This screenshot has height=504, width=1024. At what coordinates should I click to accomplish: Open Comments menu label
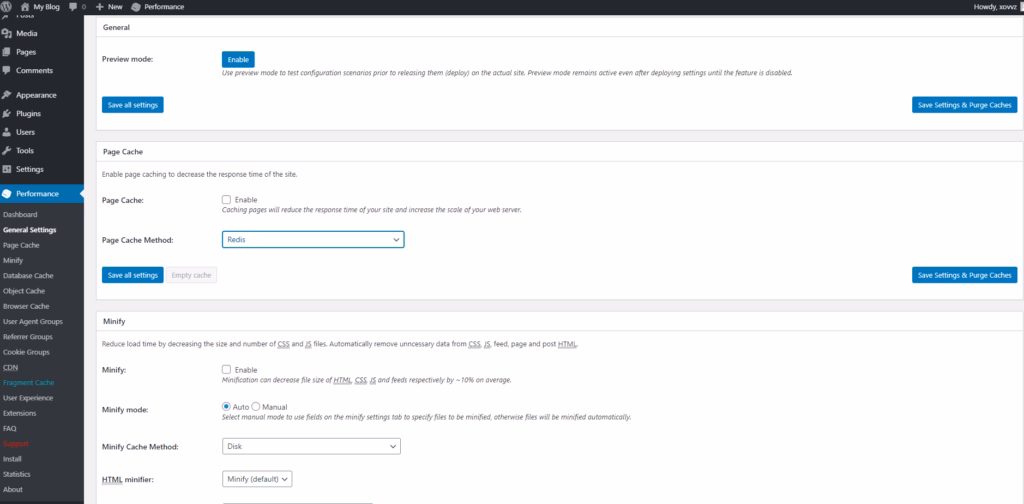pyautogui.click(x=35, y=71)
